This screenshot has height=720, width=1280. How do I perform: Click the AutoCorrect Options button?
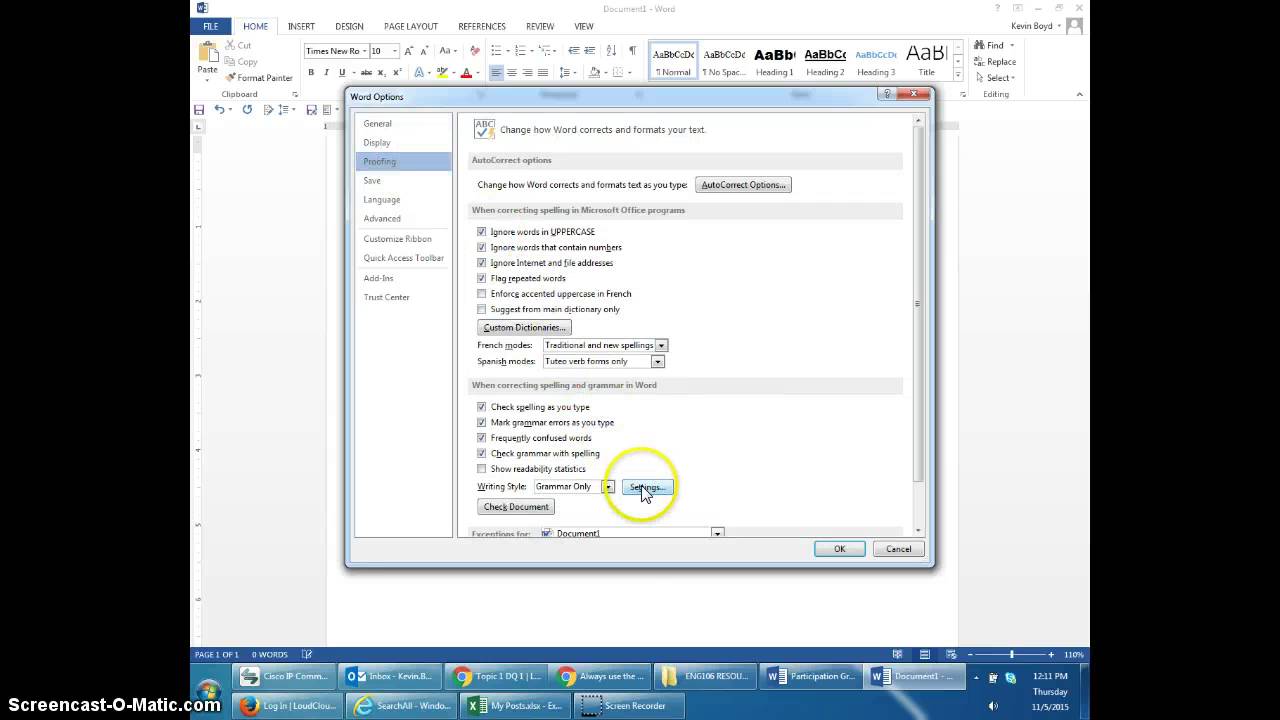[743, 185]
